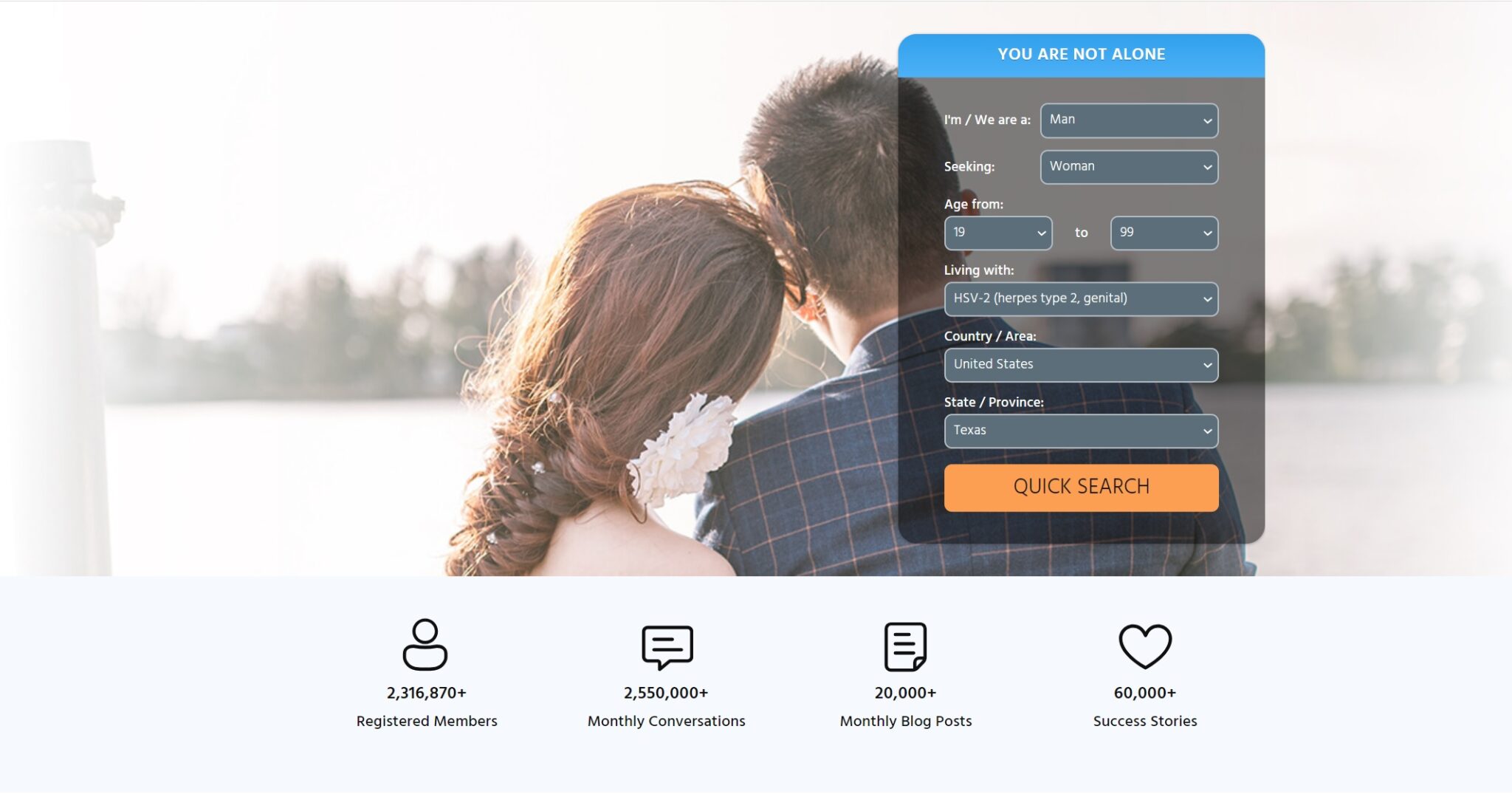Click the "Monthly Blog Posts" label
Image resolution: width=1512 pixels, height=797 pixels.
pyautogui.click(x=905, y=721)
